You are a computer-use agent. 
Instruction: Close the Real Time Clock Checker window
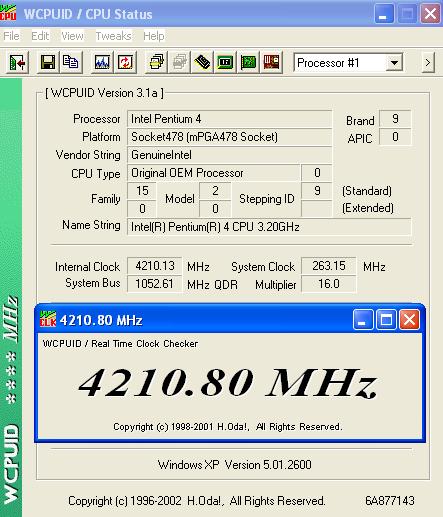[x=409, y=319]
